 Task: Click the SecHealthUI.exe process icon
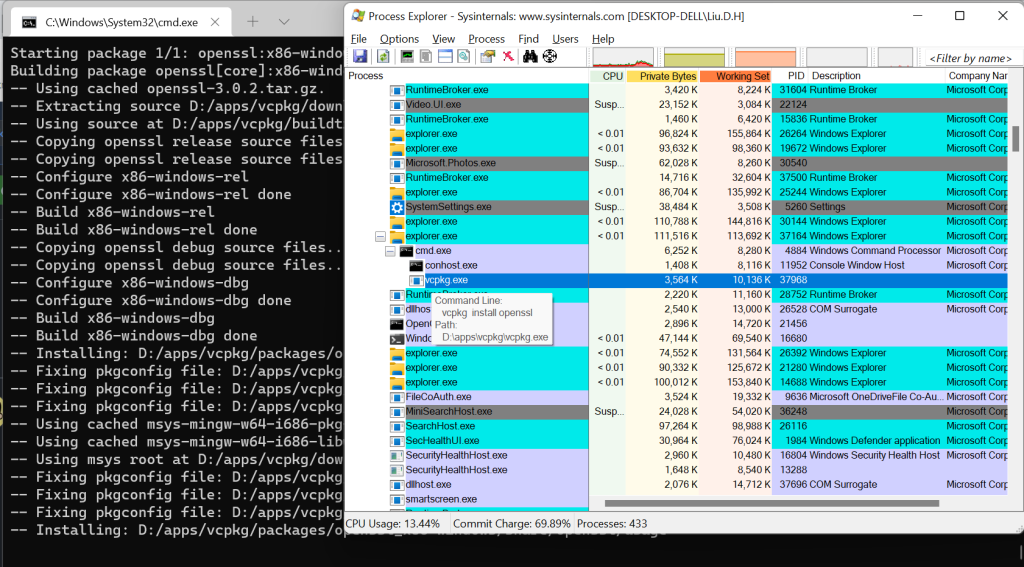tap(397, 441)
